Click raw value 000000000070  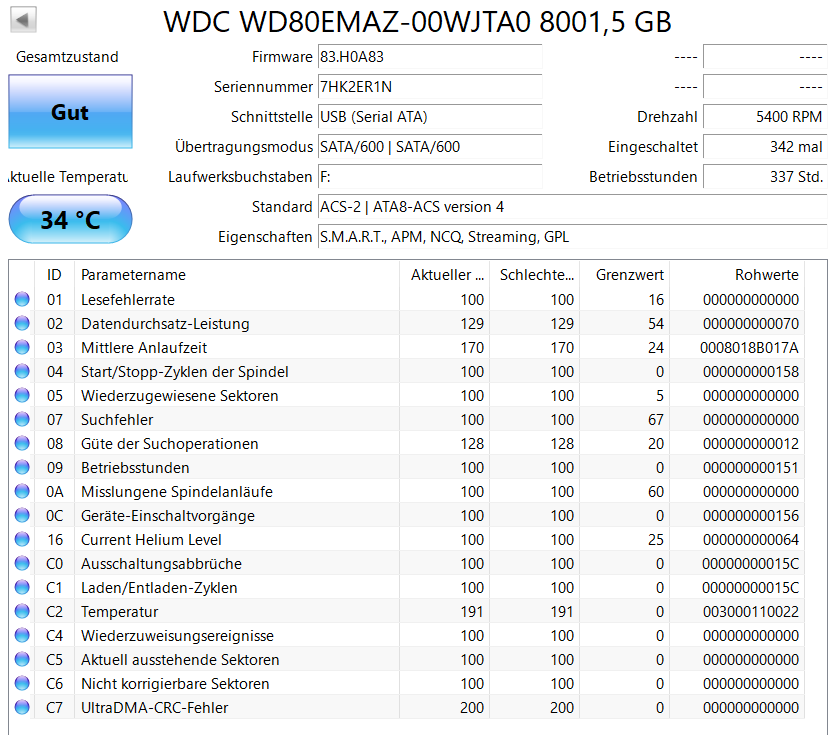click(x=751, y=323)
